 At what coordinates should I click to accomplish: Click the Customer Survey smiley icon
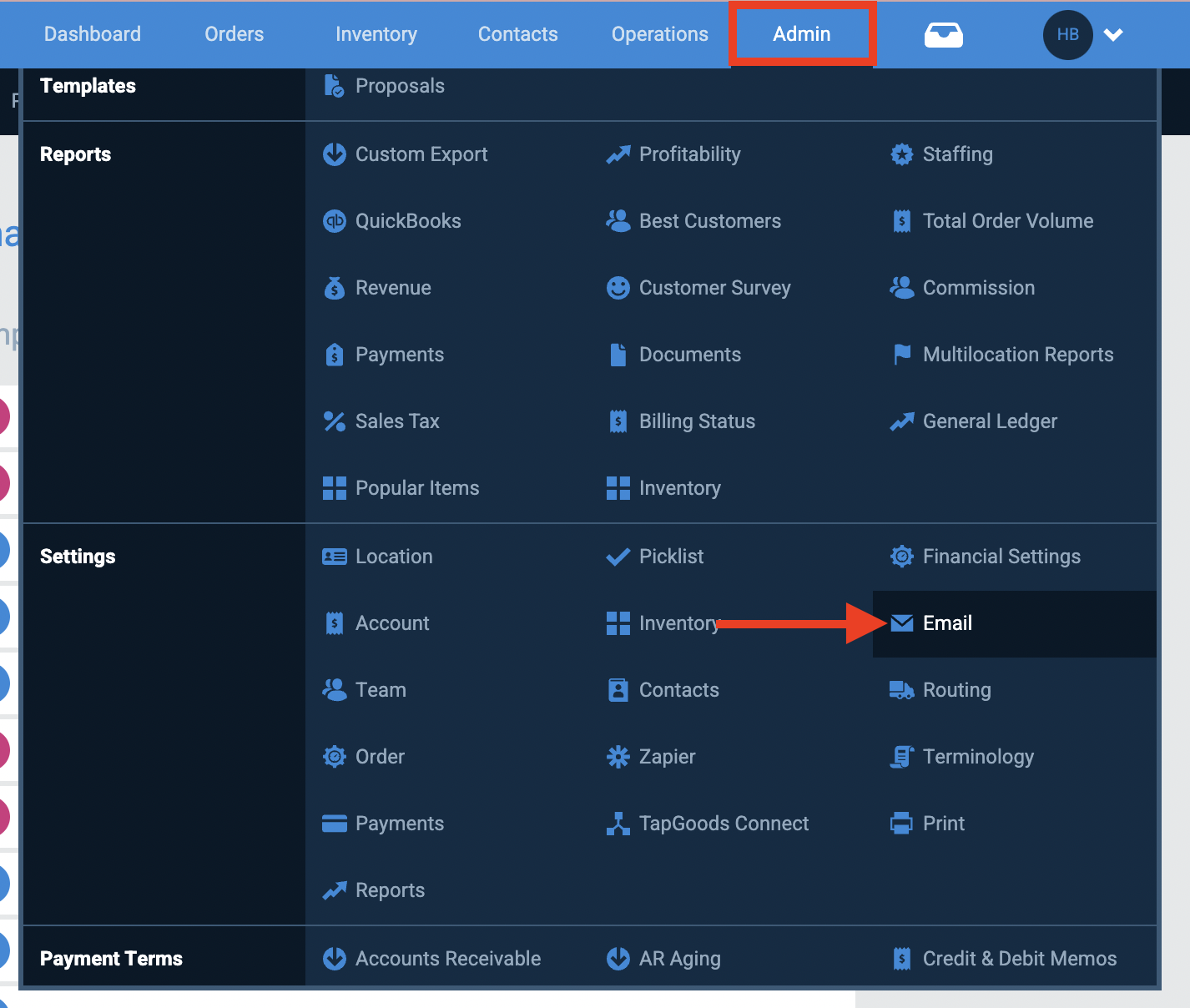(x=618, y=288)
